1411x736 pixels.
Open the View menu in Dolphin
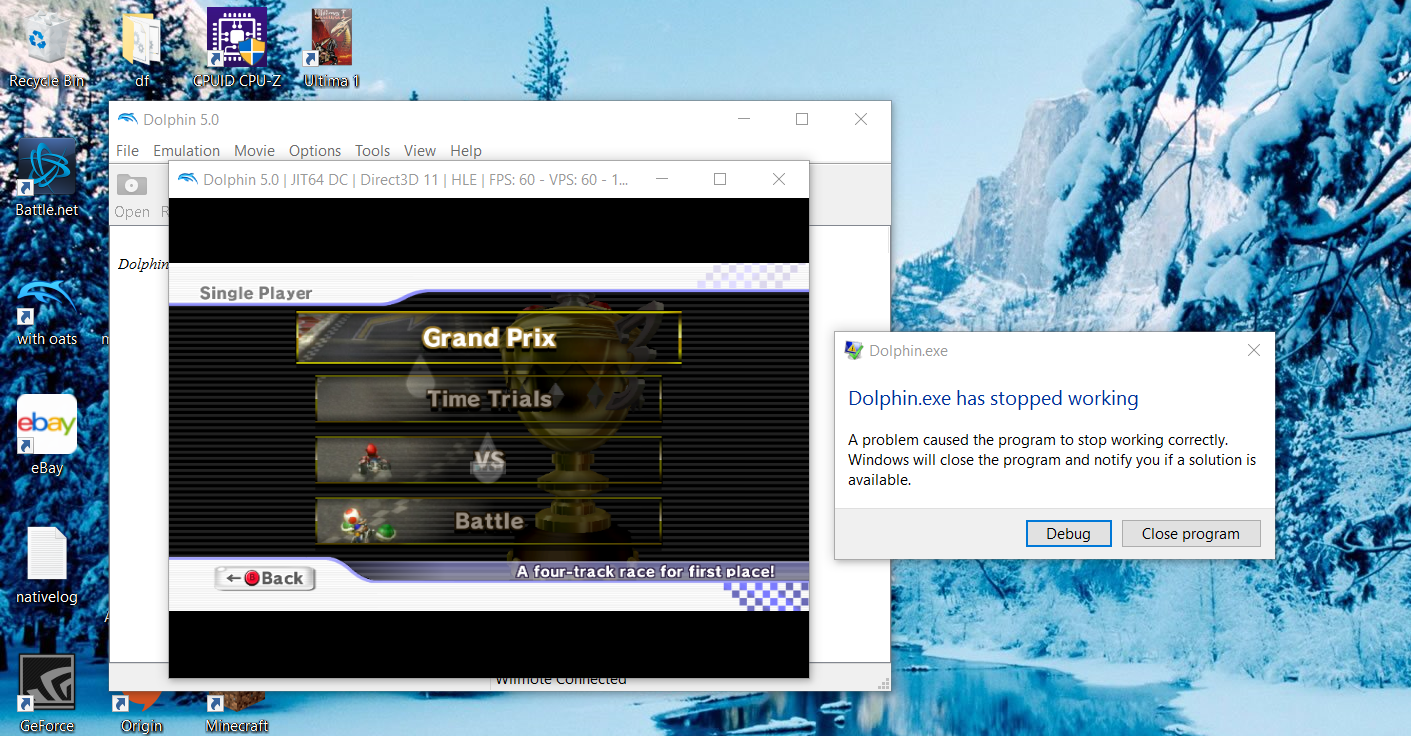[420, 151]
